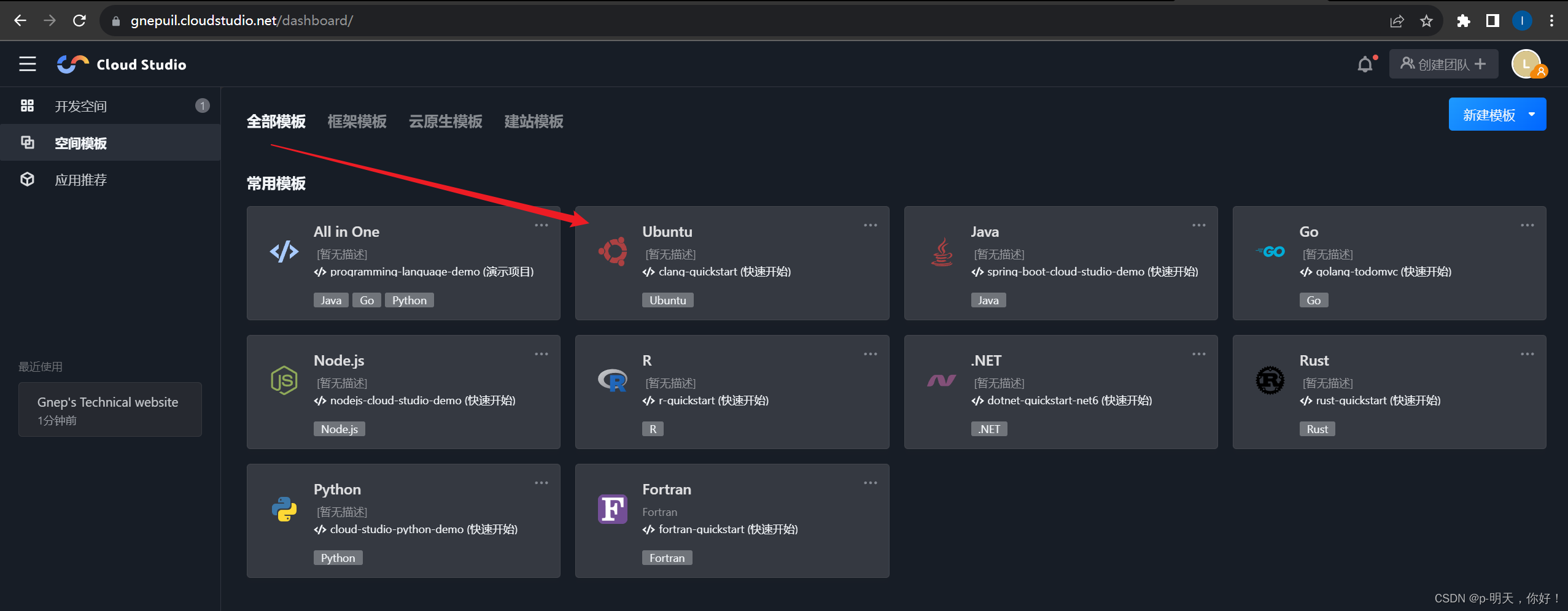The height and width of the screenshot is (611, 1568).
Task: Open more options on R card
Action: tap(870, 354)
